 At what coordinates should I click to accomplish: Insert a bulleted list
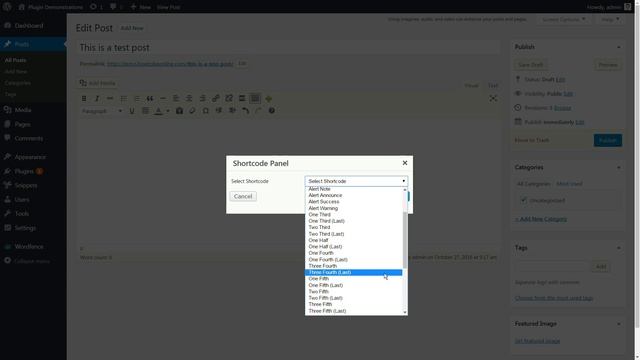coord(123,98)
